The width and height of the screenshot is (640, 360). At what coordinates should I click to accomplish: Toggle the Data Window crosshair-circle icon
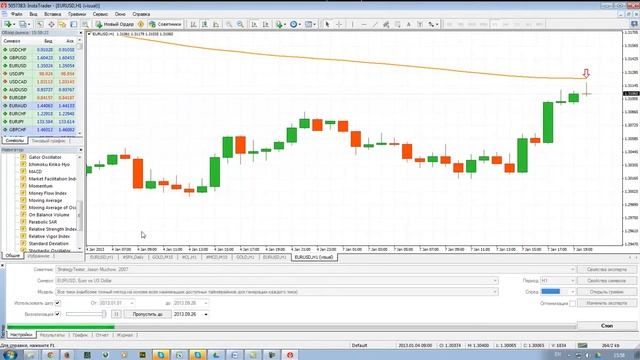click(51, 24)
